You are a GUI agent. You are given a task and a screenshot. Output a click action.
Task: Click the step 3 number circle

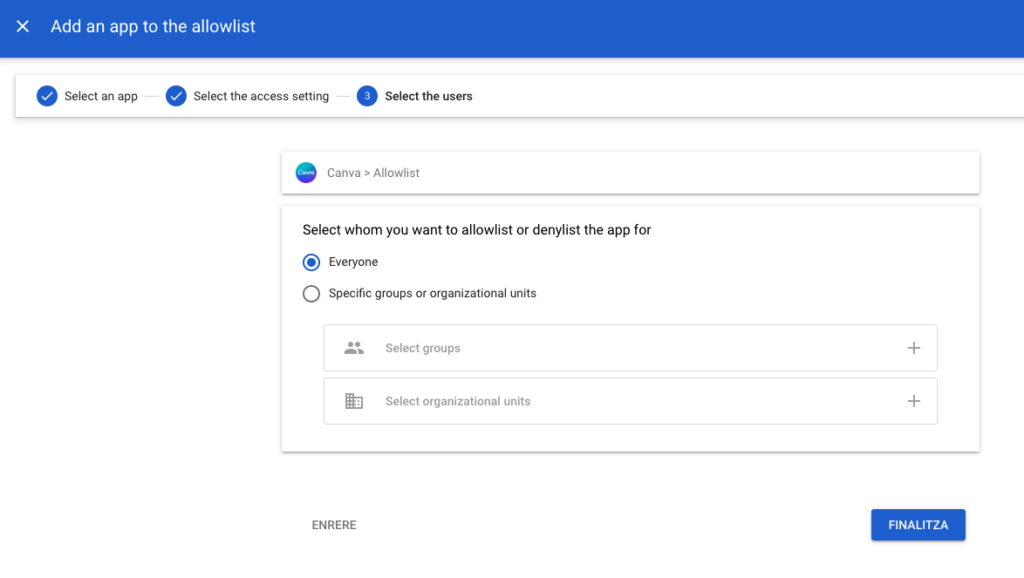pos(367,96)
